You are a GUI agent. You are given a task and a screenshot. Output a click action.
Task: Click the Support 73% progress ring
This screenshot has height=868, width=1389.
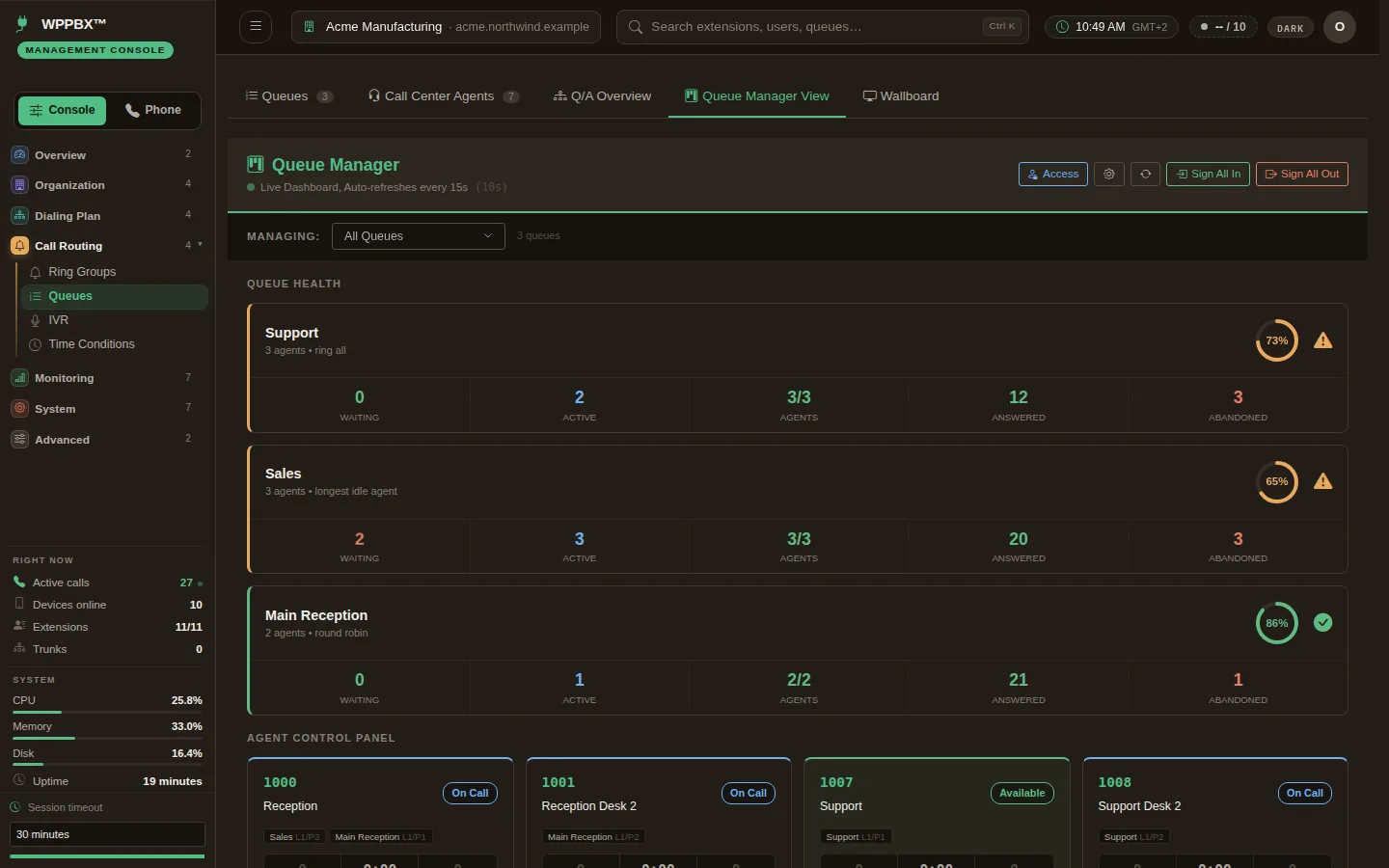coord(1277,340)
